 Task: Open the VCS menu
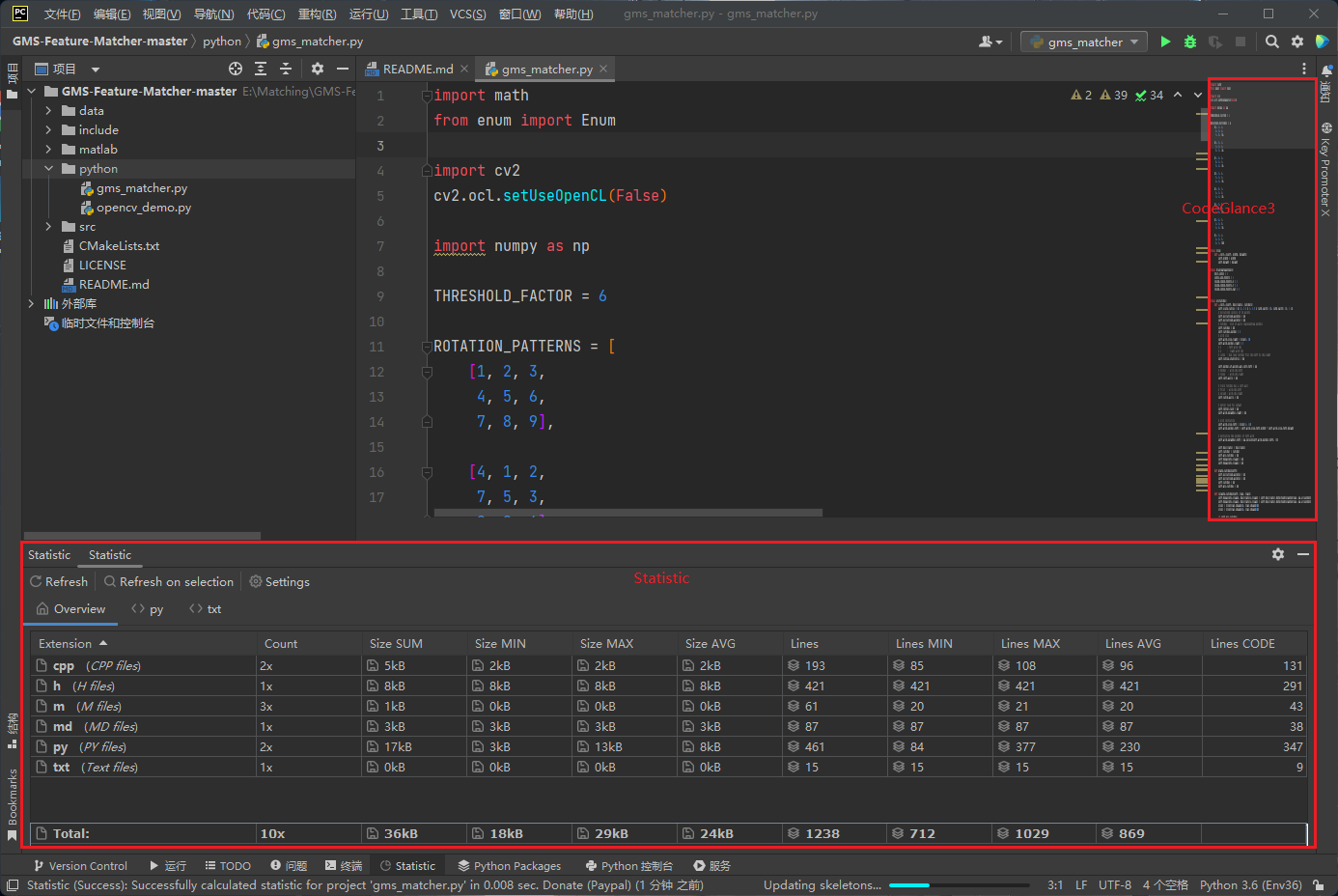coord(467,14)
